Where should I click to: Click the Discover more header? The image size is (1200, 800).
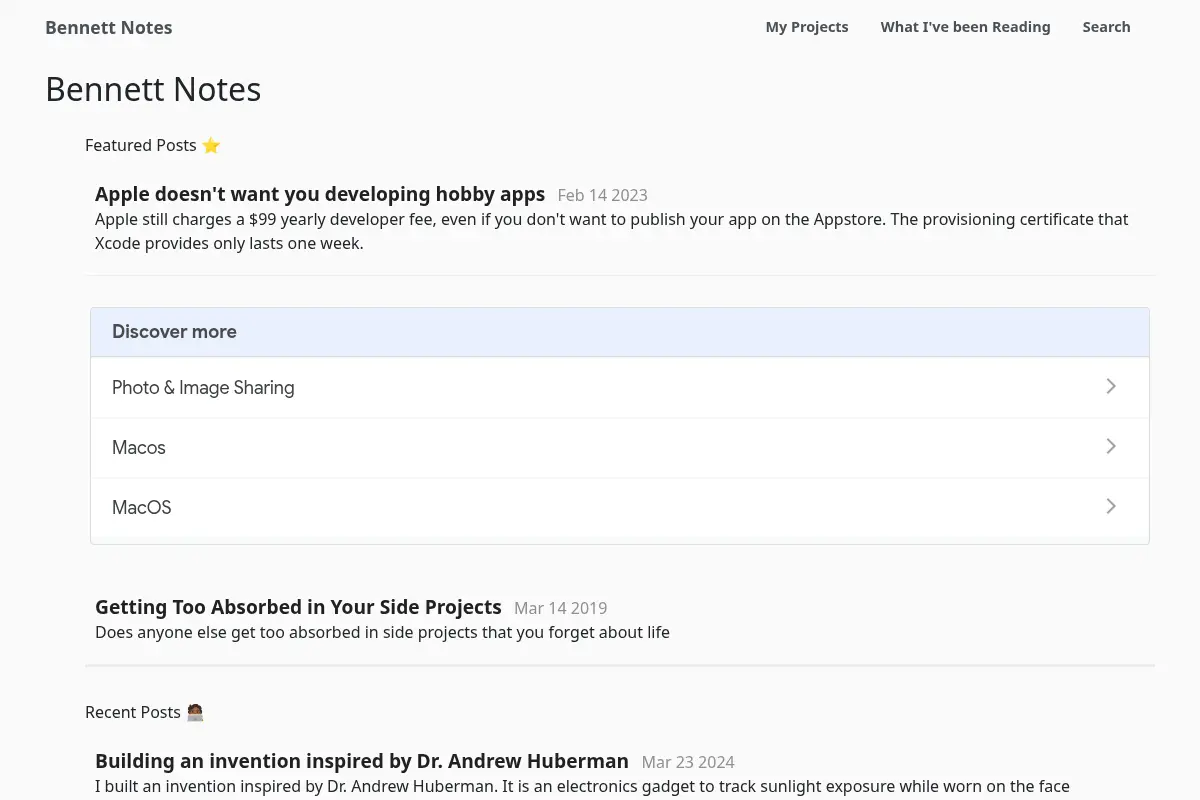(620, 332)
